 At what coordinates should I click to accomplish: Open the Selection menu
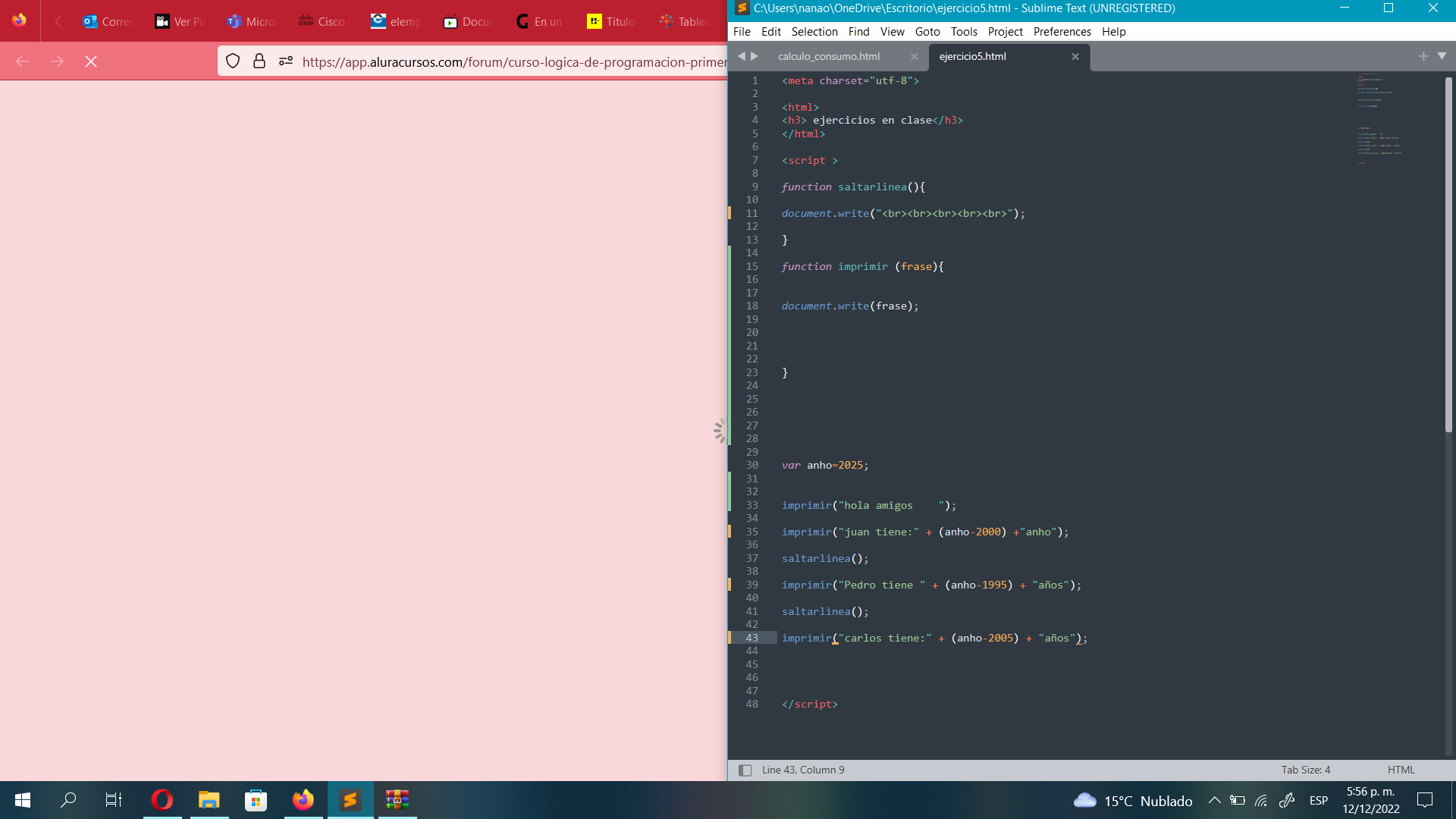(814, 32)
